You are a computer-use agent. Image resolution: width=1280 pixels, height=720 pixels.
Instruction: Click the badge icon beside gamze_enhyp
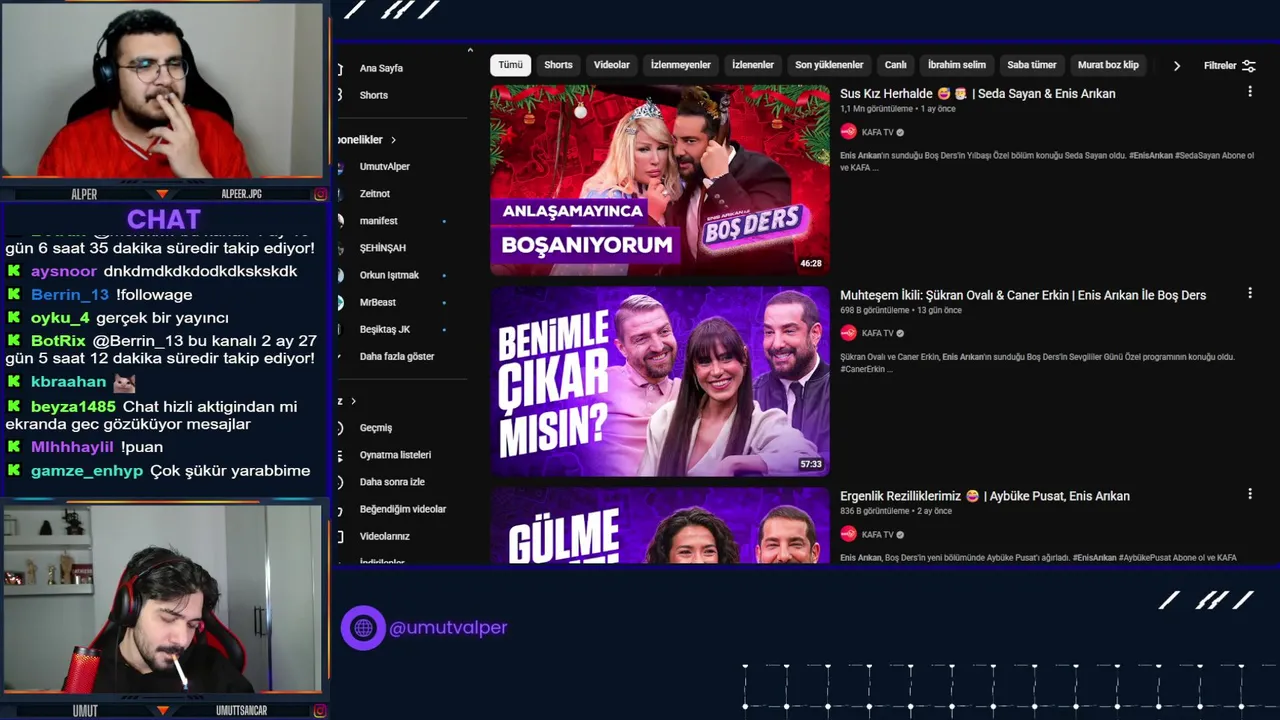tap(14, 470)
